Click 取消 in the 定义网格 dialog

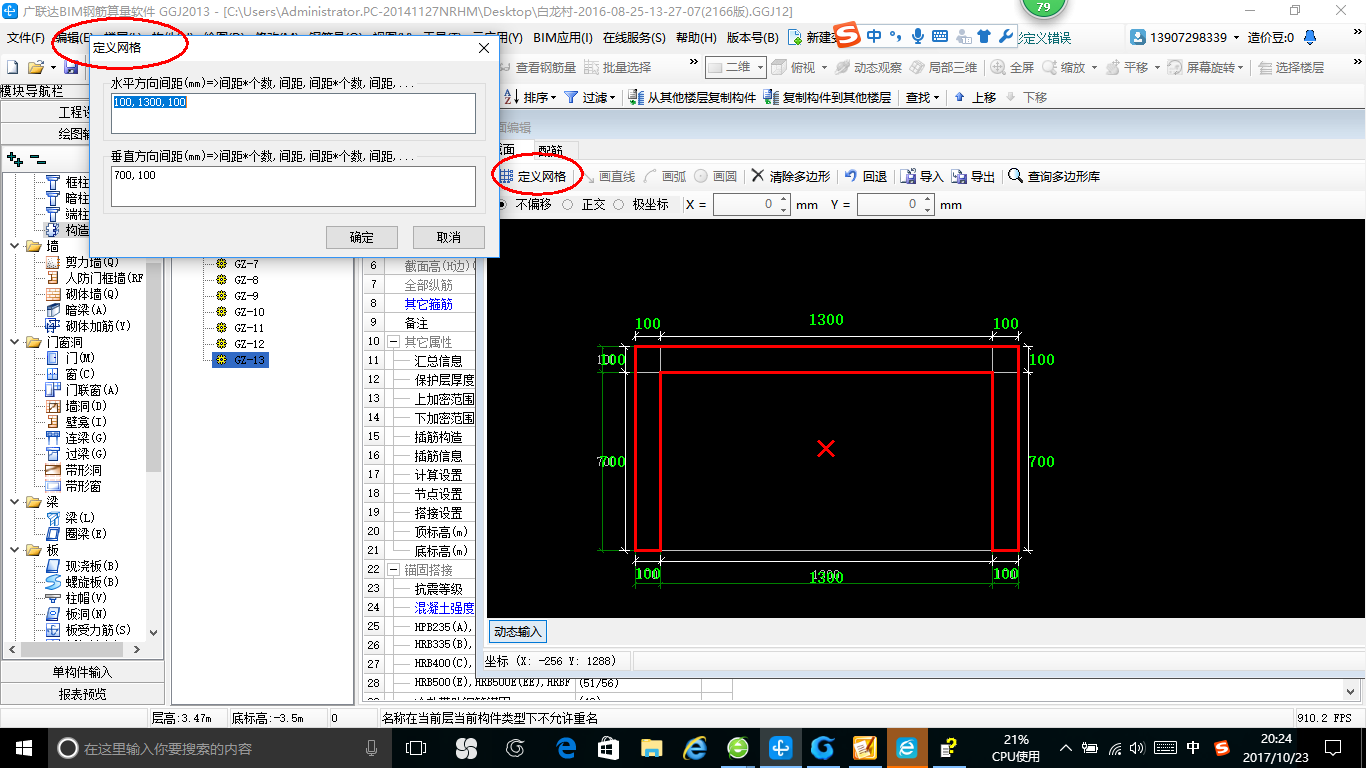click(449, 237)
